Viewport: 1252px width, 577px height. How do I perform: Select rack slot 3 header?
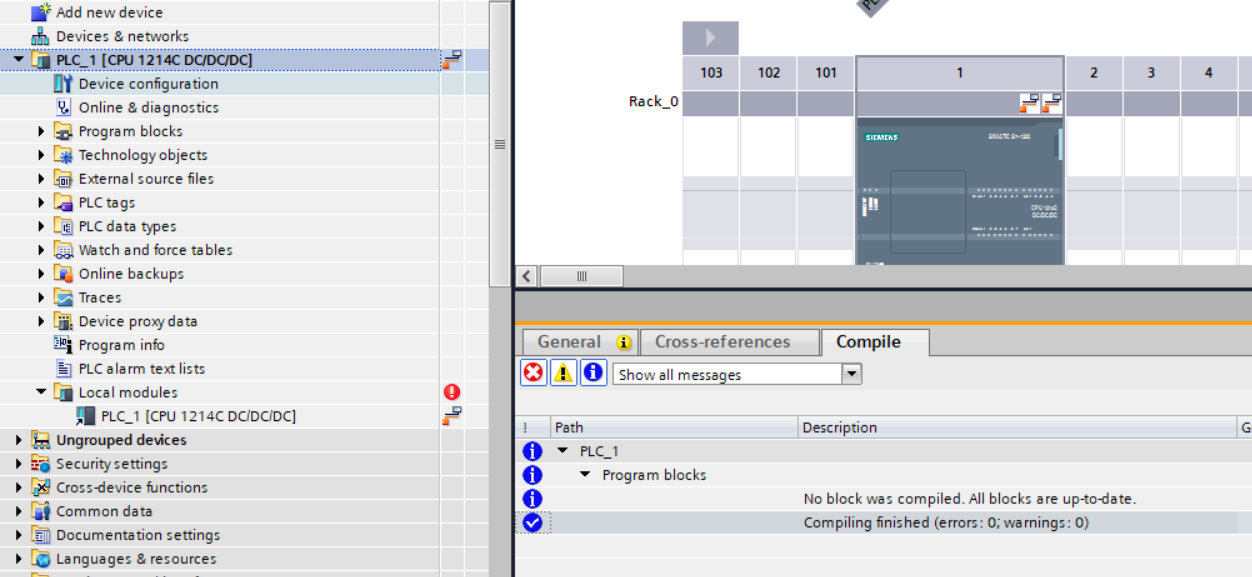[1151, 73]
